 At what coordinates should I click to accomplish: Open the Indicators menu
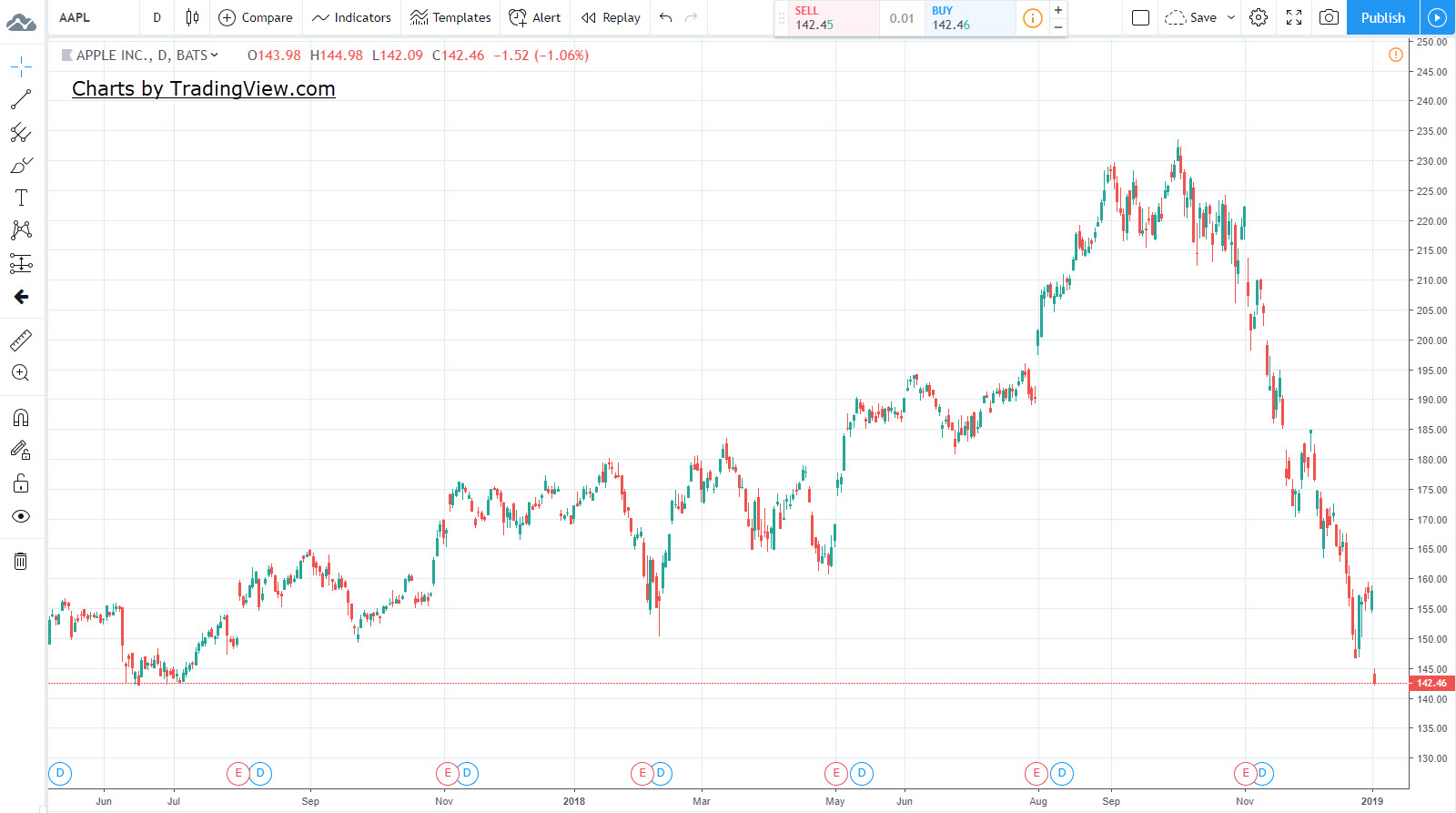click(351, 17)
